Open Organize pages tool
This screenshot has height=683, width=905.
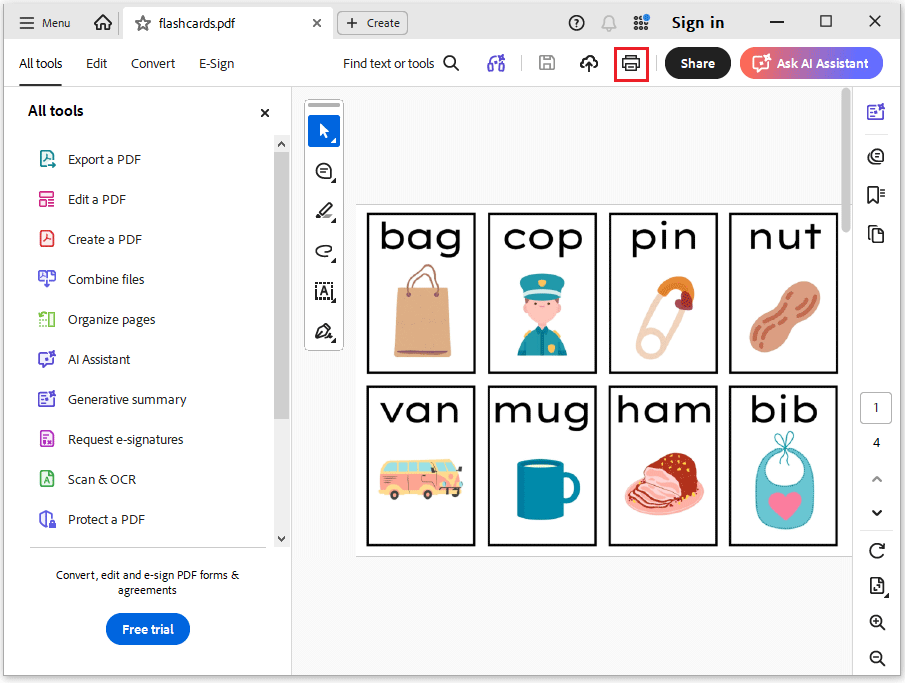pos(97,319)
